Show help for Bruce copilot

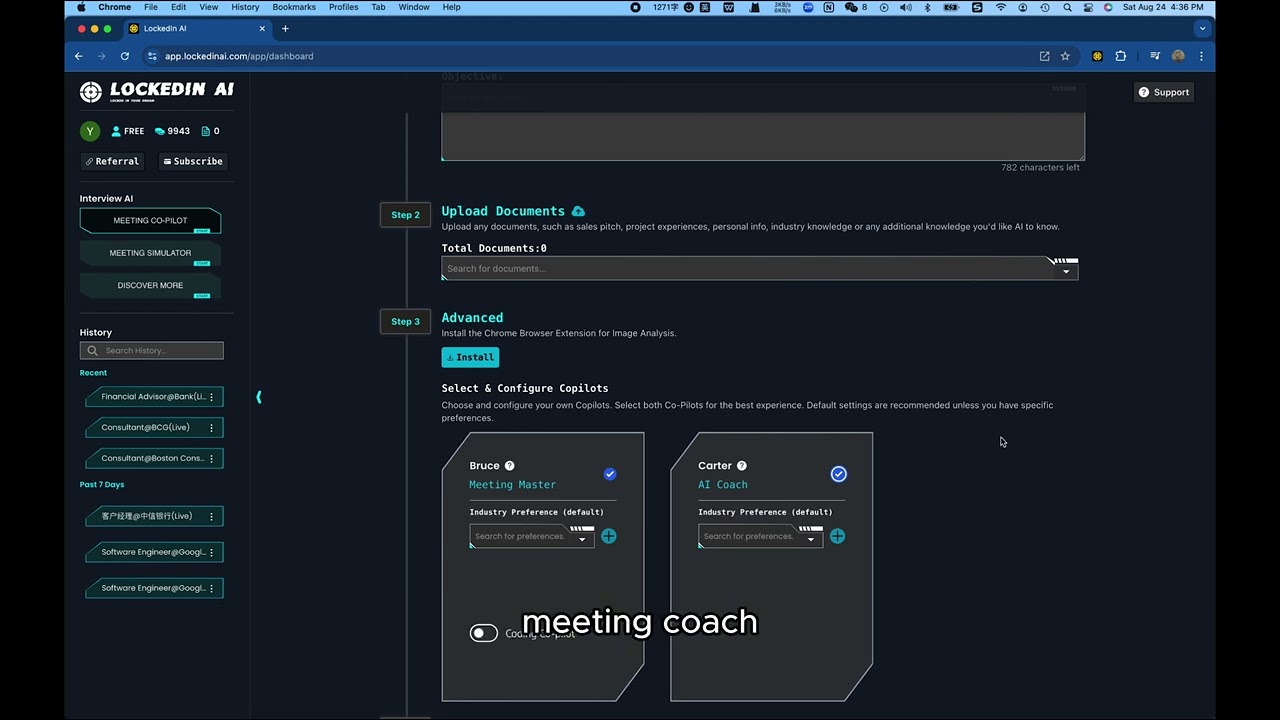coord(509,466)
